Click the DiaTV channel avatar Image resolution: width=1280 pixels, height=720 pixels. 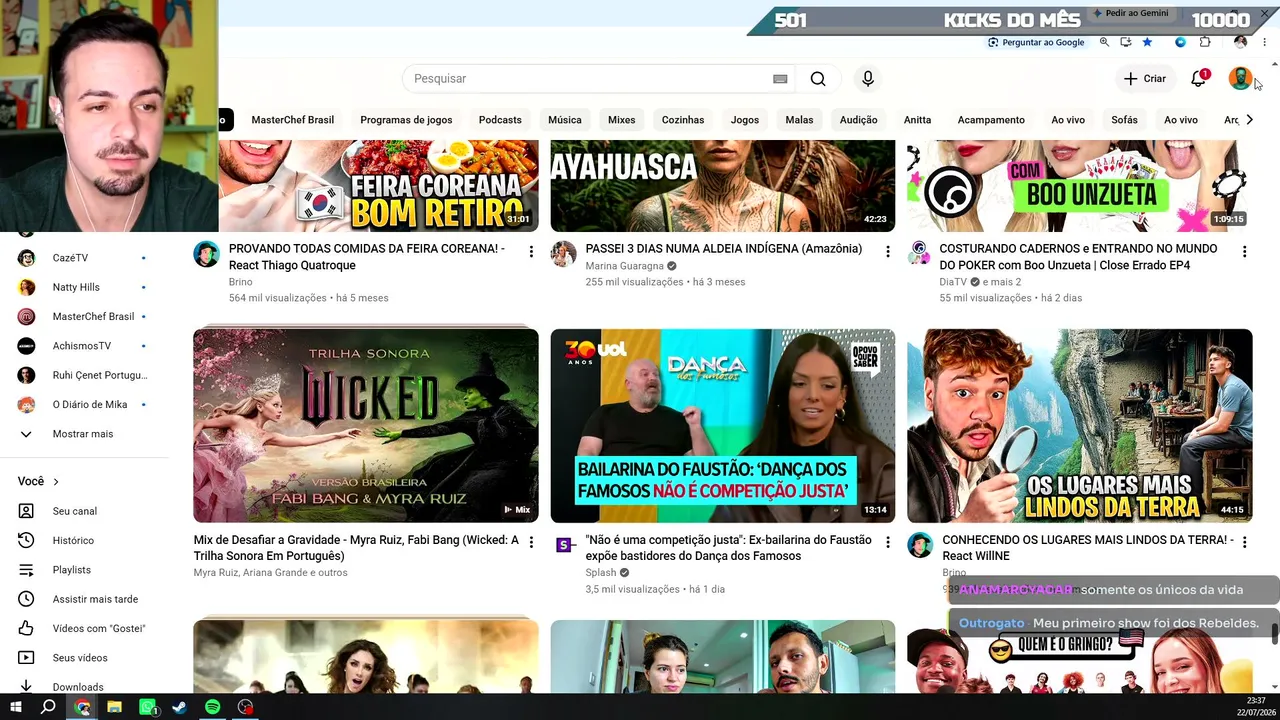coord(920,253)
